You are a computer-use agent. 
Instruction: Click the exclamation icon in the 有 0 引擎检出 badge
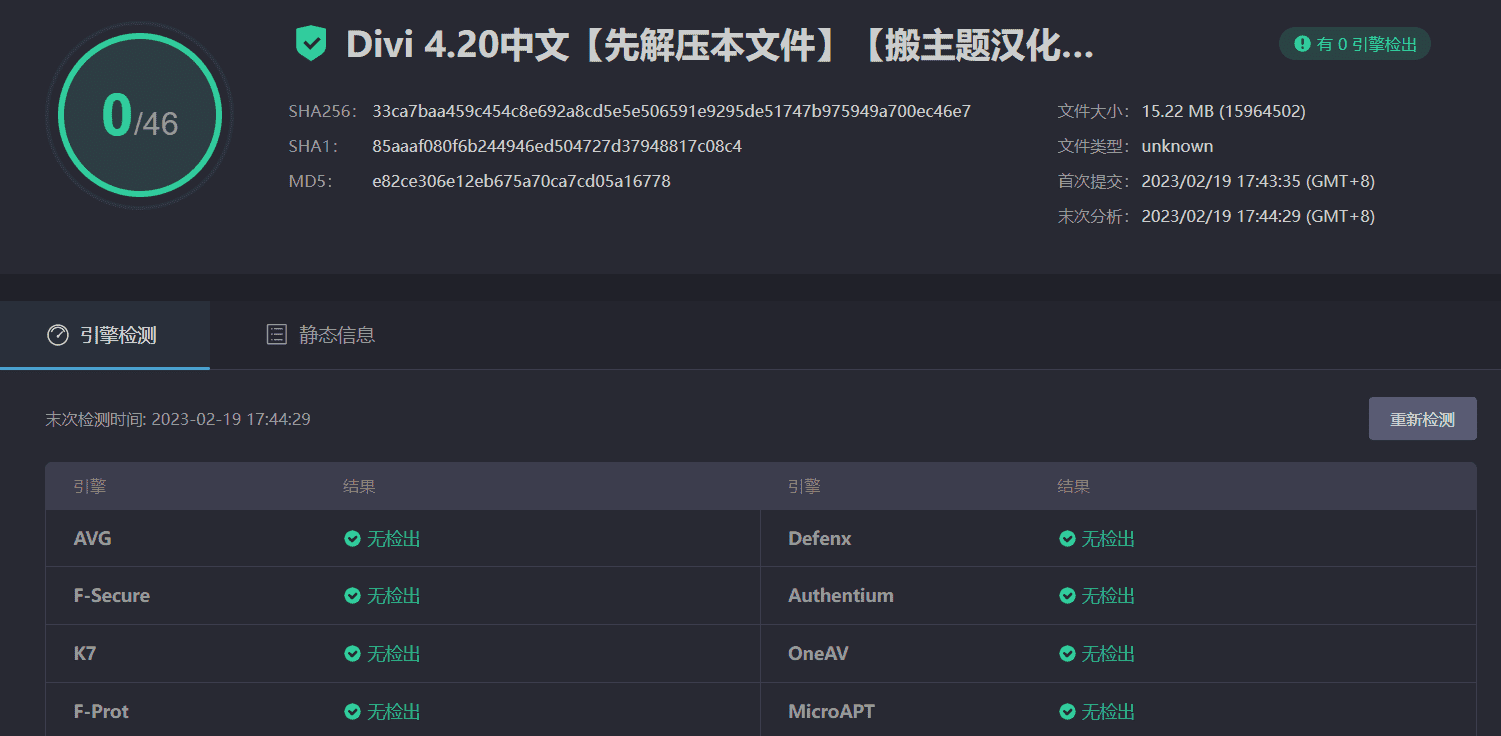coord(1302,44)
